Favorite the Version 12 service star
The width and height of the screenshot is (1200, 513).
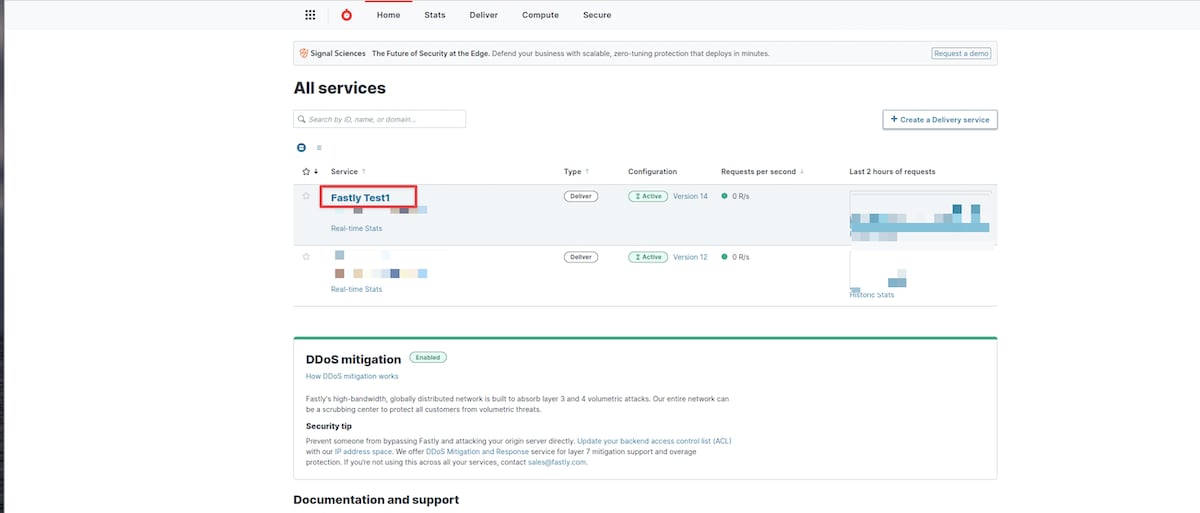coord(306,257)
